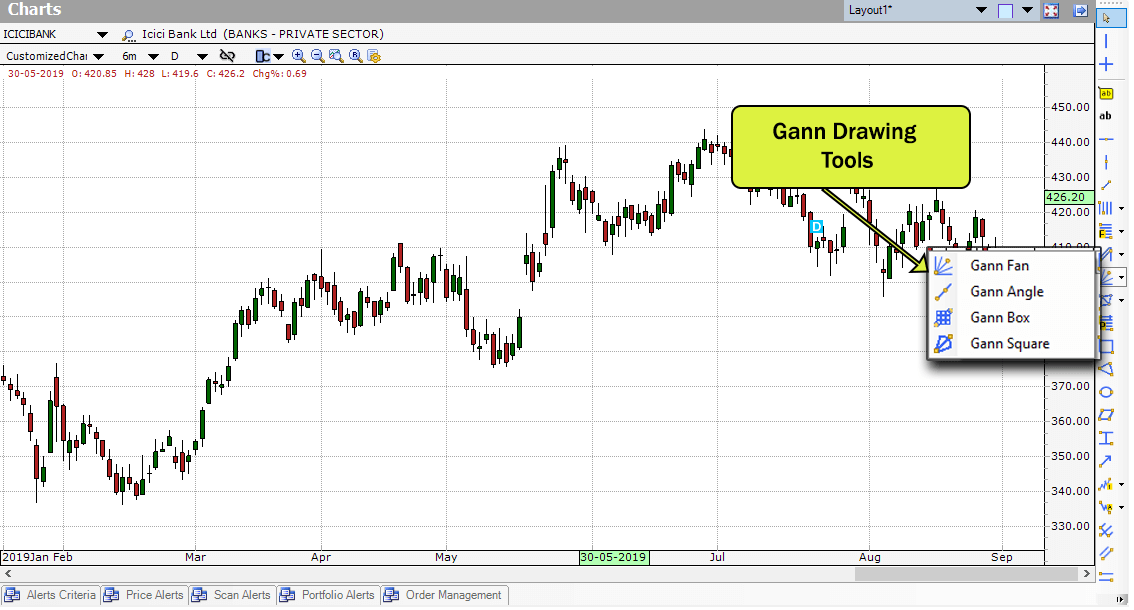Click the maximize layout icon
The height and width of the screenshot is (610, 1134).
(1050, 10)
